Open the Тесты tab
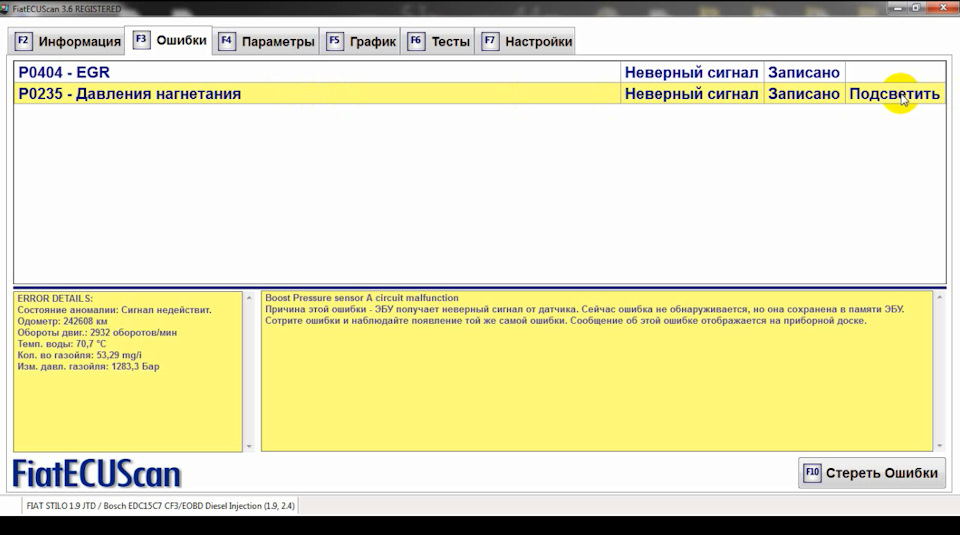 tap(438, 41)
